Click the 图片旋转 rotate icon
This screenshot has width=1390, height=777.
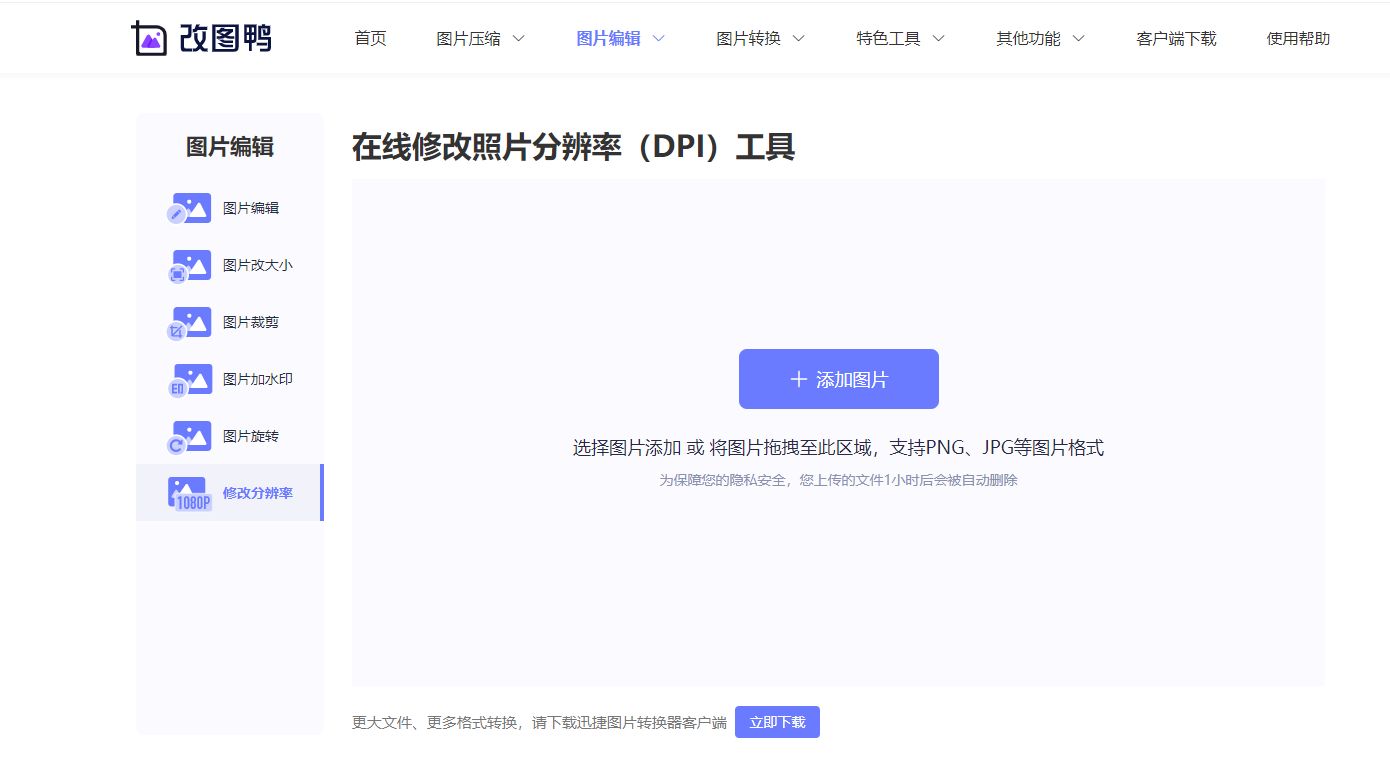pos(189,436)
